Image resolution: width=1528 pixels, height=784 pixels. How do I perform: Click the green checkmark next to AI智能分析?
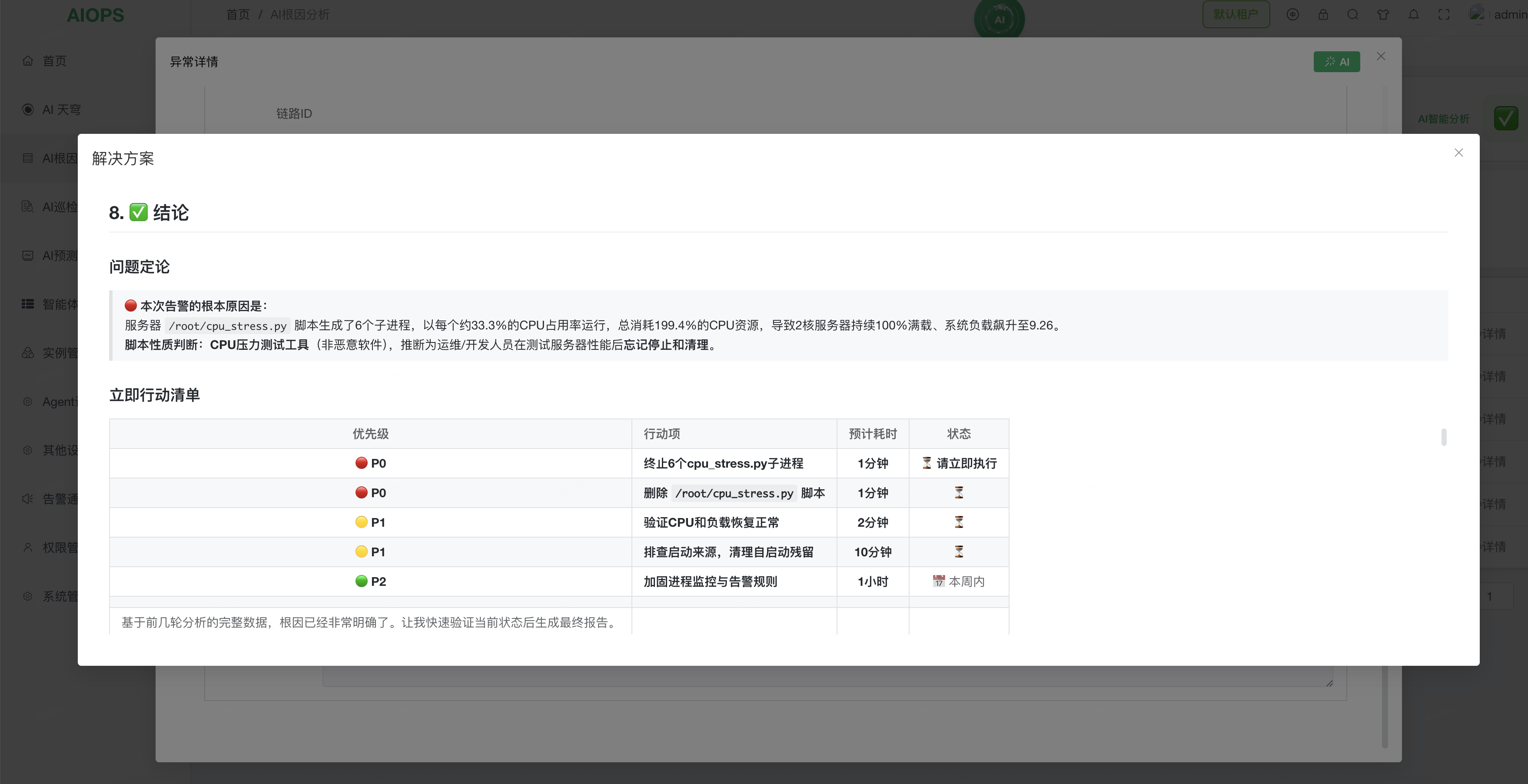[x=1505, y=119]
